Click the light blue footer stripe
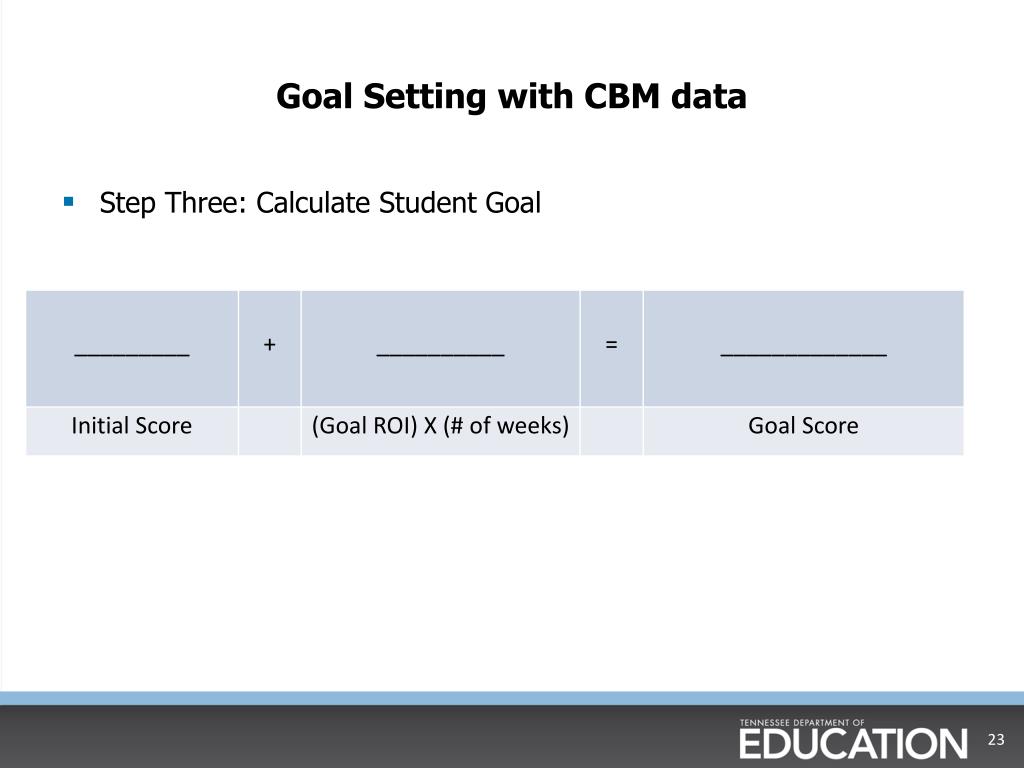The height and width of the screenshot is (768, 1024). tap(512, 698)
